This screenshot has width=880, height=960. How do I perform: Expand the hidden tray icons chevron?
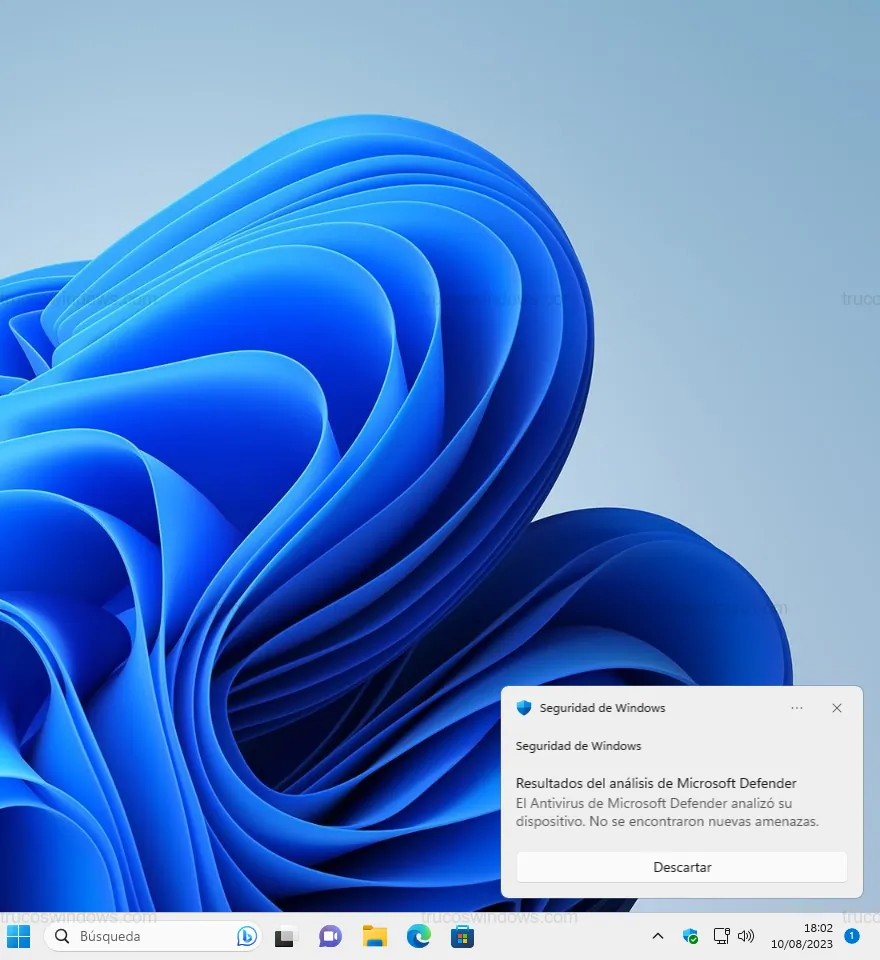(x=657, y=937)
